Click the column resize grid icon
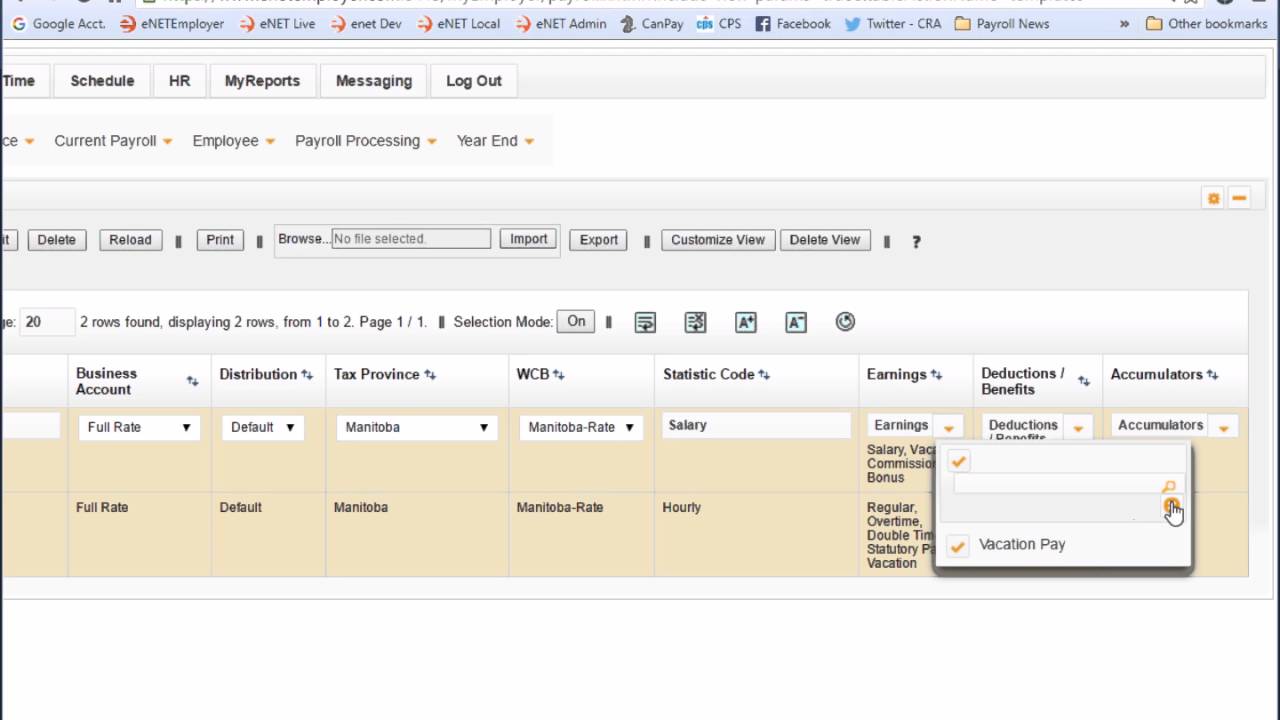This screenshot has height=720, width=1280. [695, 322]
